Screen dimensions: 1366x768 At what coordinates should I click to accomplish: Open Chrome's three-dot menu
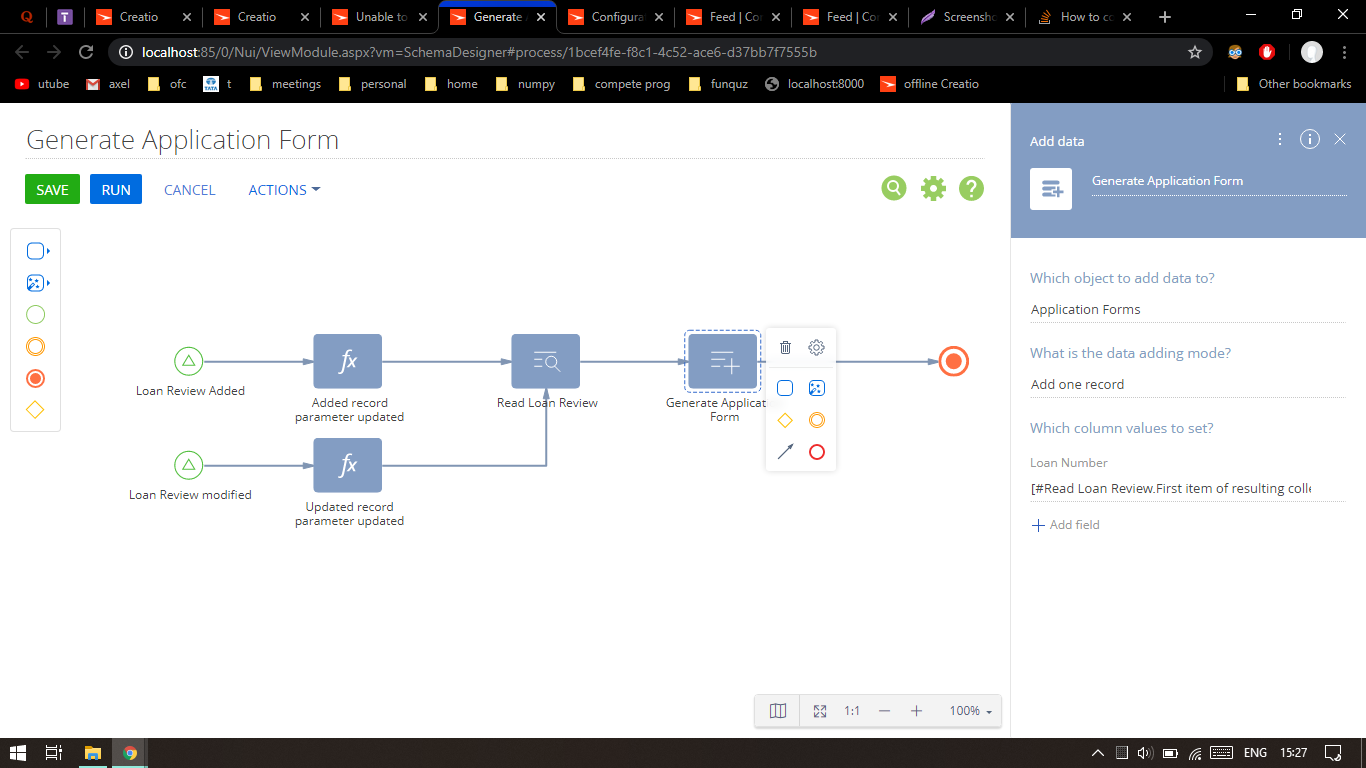(1342, 52)
